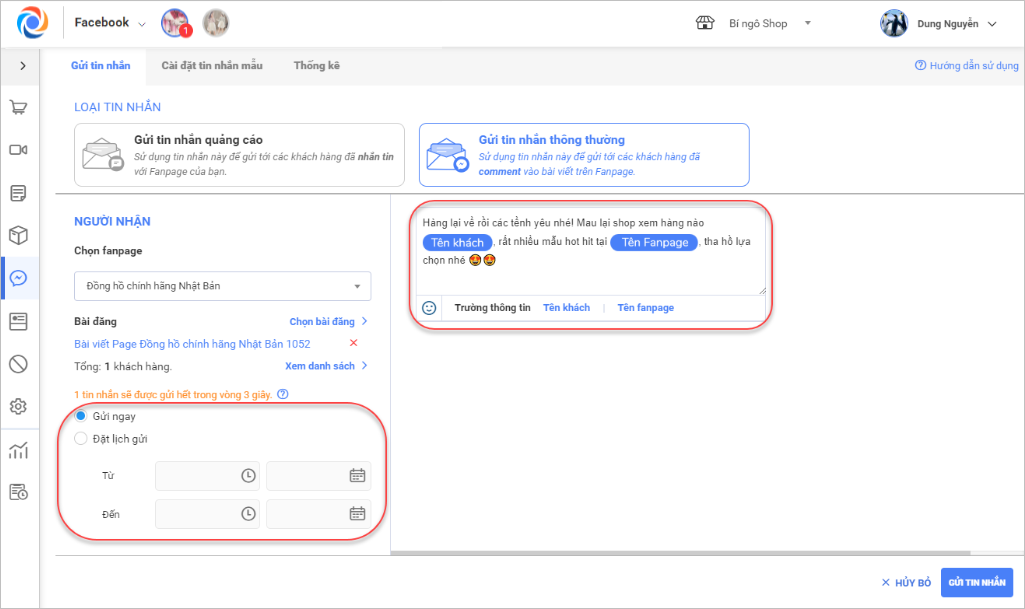
Task: Click the Đến date input field
Action: click(318, 514)
